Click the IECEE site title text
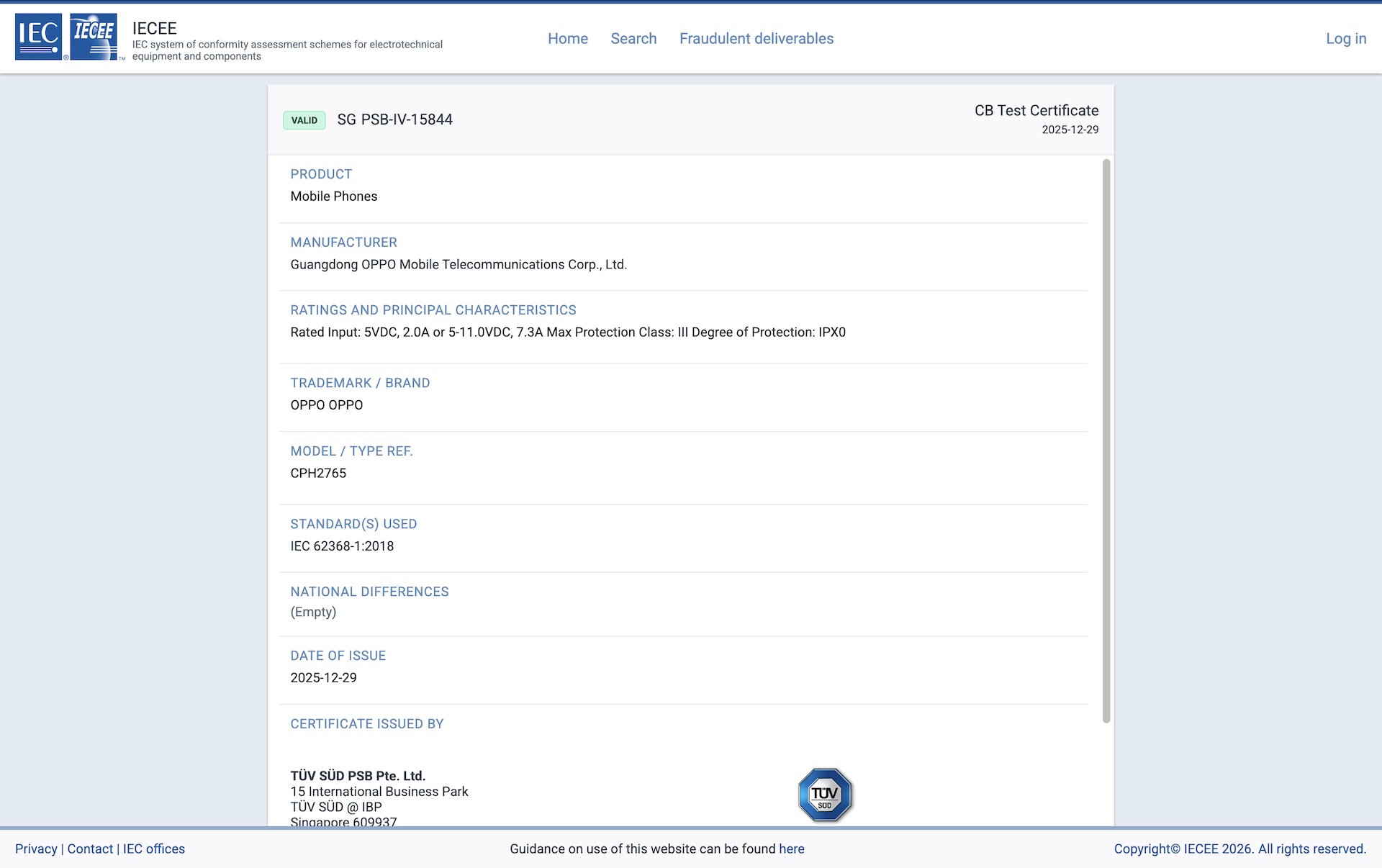1382x868 pixels. (x=154, y=28)
